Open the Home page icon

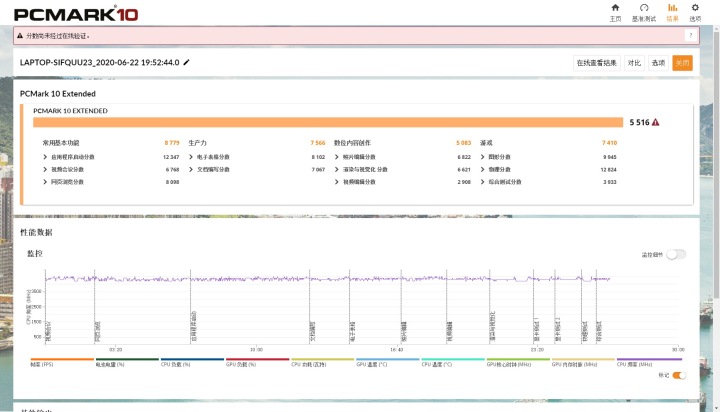click(x=615, y=8)
